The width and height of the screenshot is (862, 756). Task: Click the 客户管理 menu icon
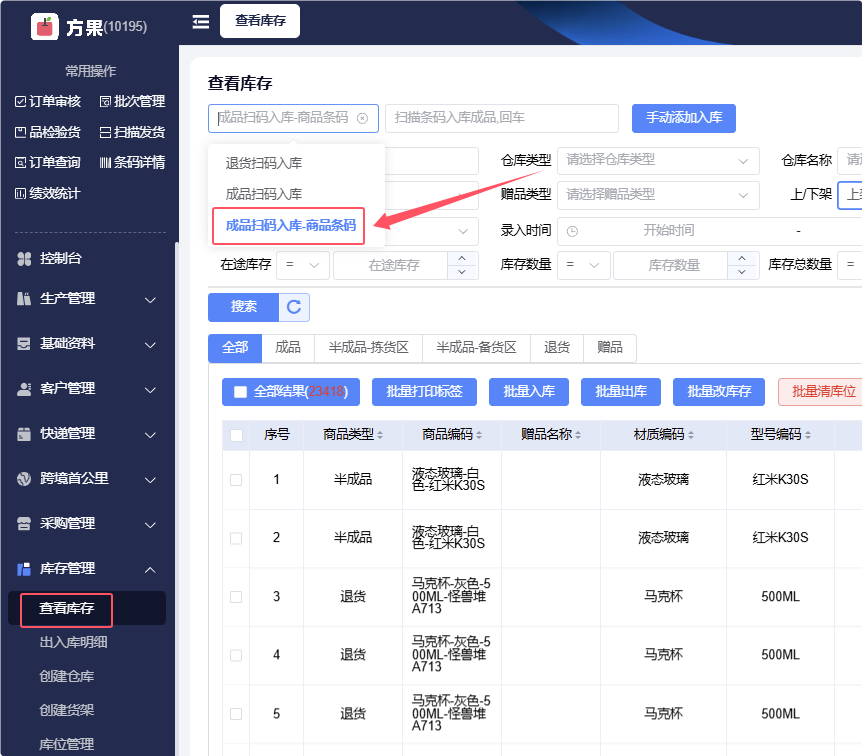24,389
